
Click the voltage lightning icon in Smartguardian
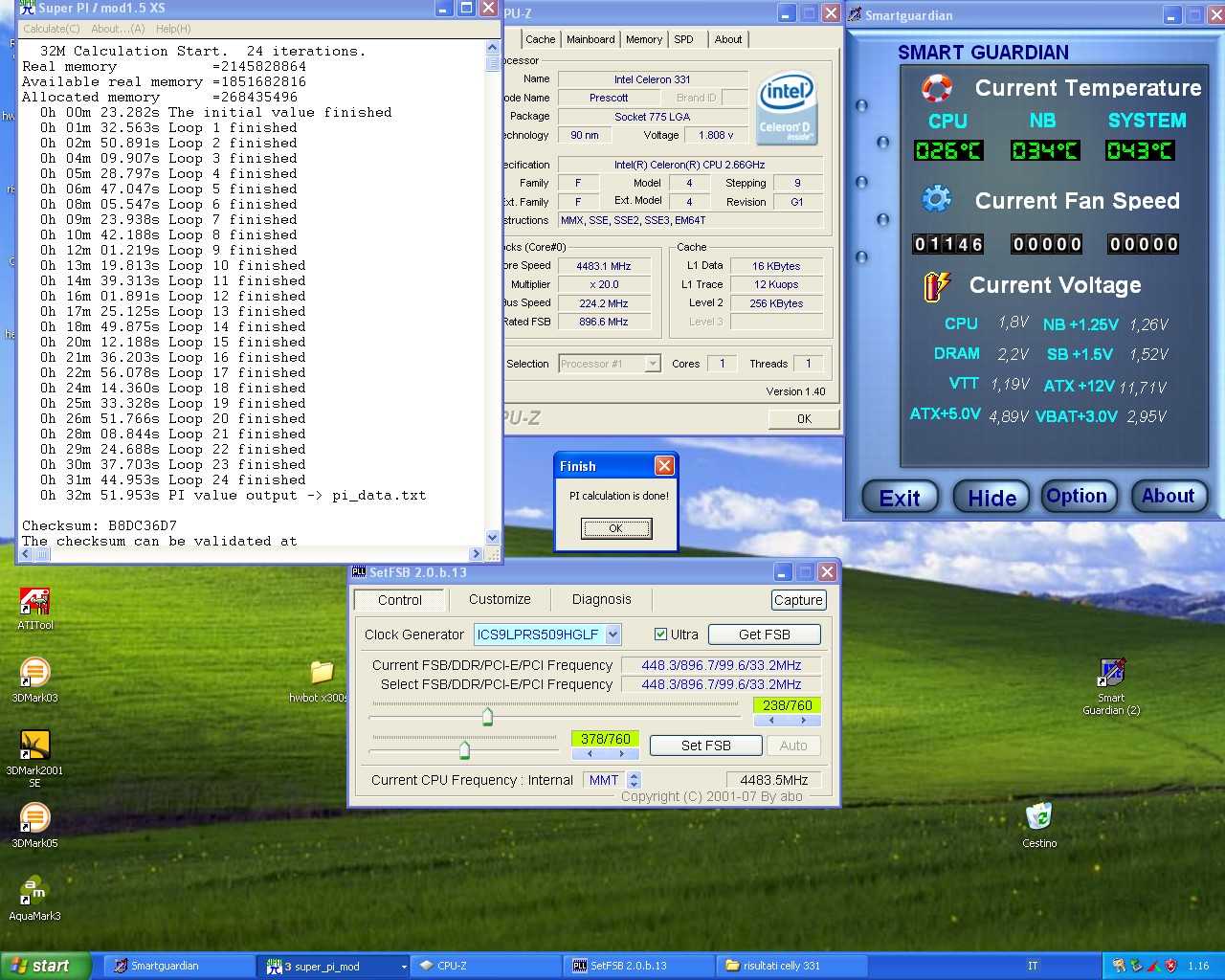click(x=936, y=285)
